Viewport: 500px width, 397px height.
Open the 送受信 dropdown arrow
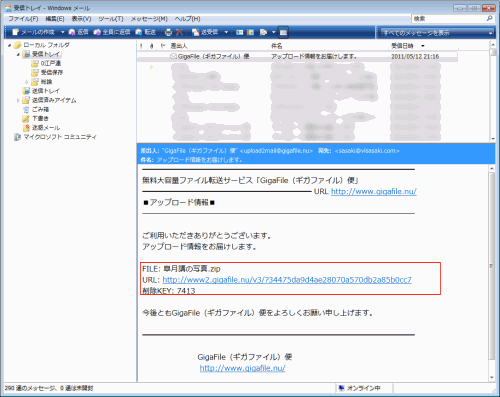point(226,32)
